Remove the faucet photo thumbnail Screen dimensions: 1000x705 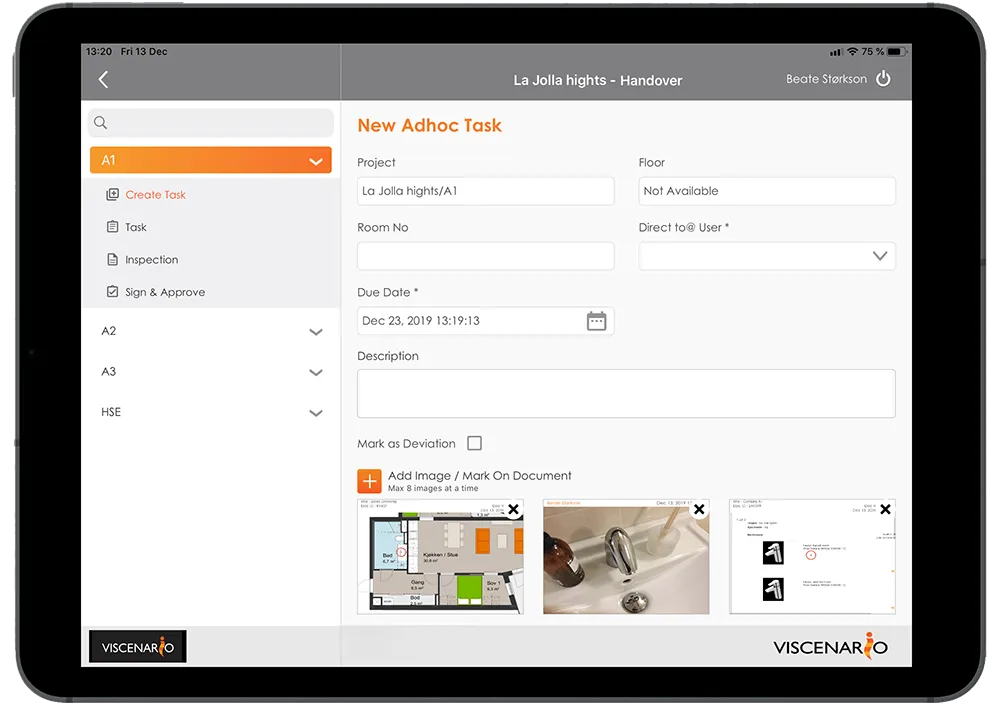coord(699,509)
